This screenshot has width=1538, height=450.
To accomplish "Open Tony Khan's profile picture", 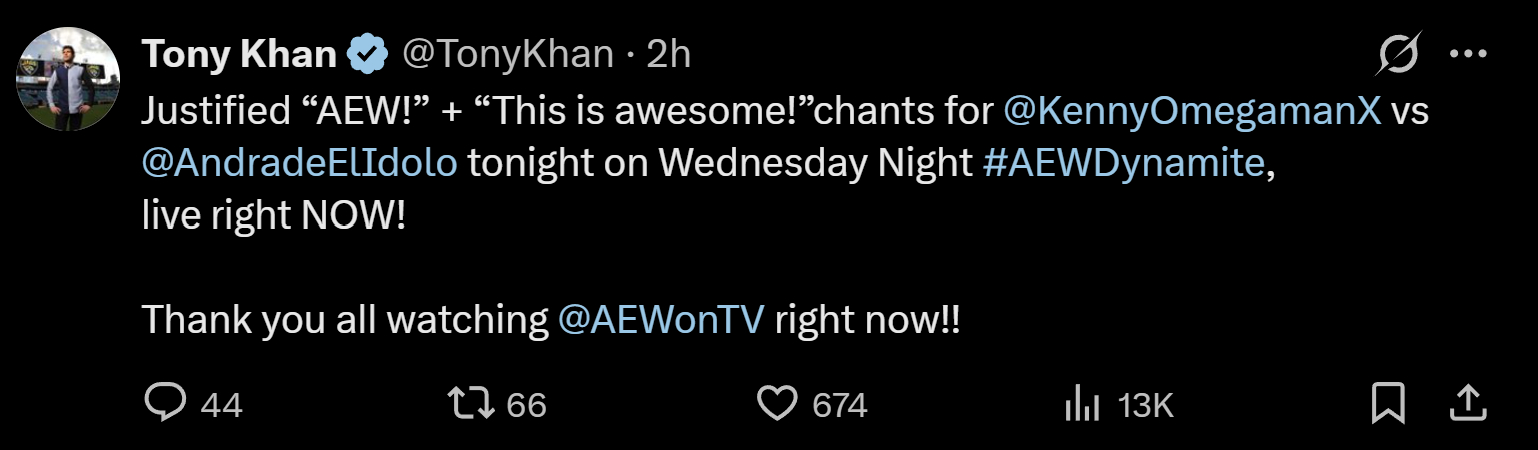I will 70,79.
